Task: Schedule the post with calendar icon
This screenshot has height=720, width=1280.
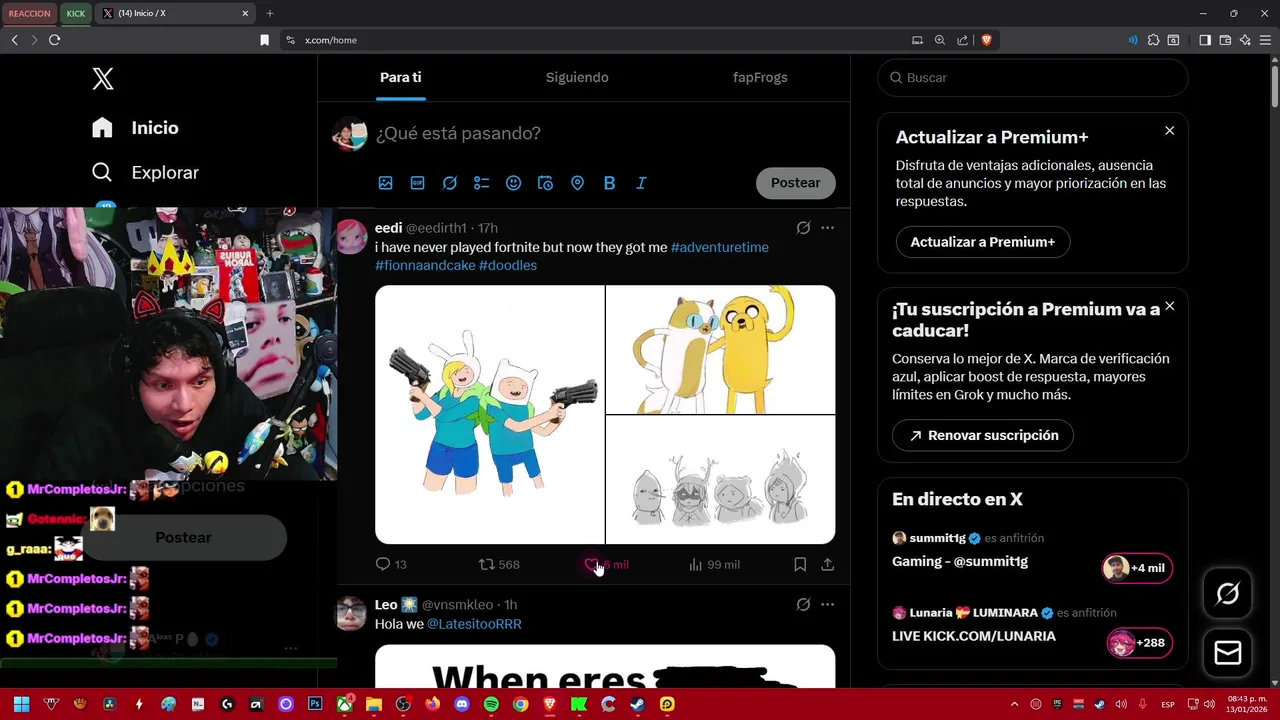Action: pos(545,183)
